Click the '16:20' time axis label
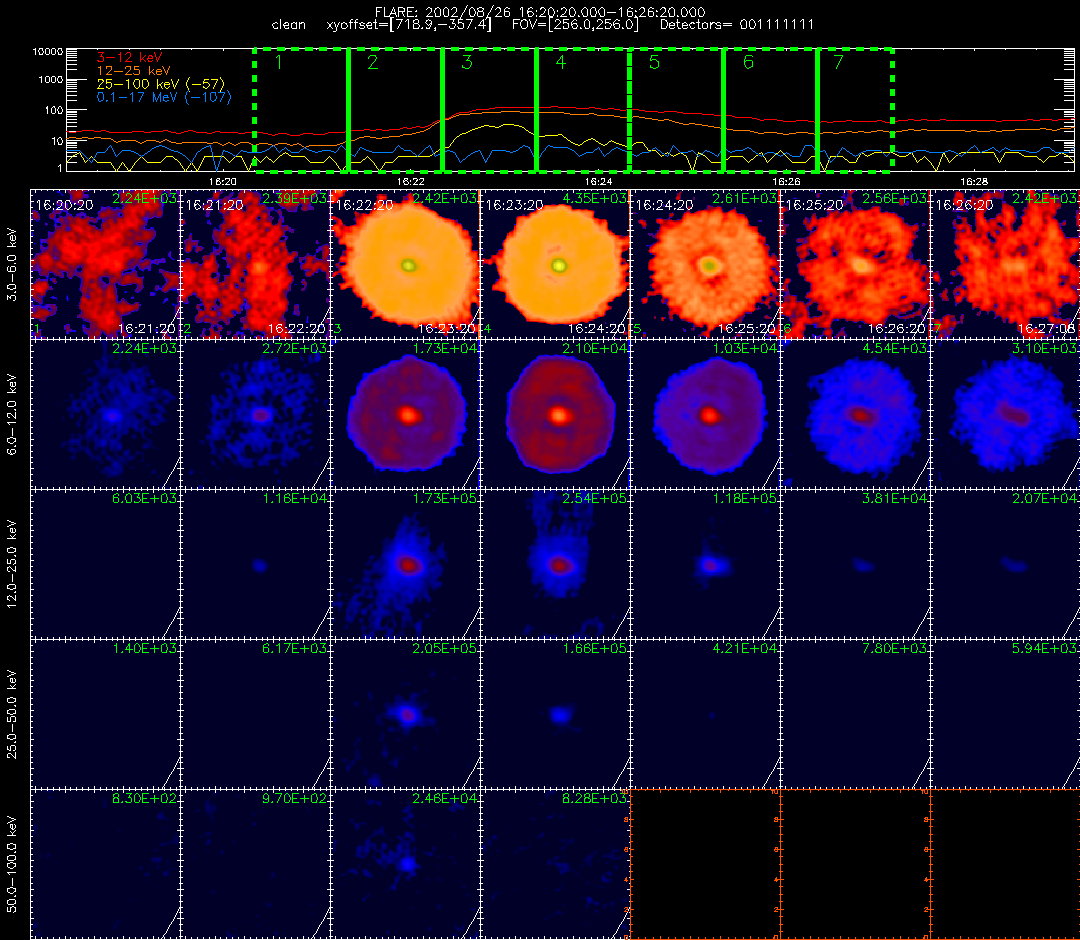 [x=222, y=181]
